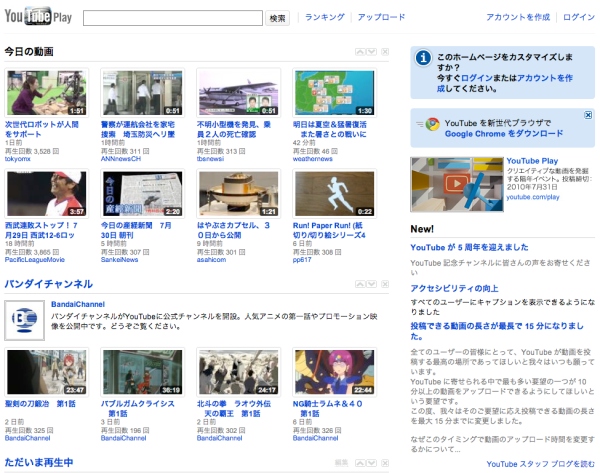
Task: Open 投稿できる動画の長さ 15 分 news link
Action: (497, 331)
